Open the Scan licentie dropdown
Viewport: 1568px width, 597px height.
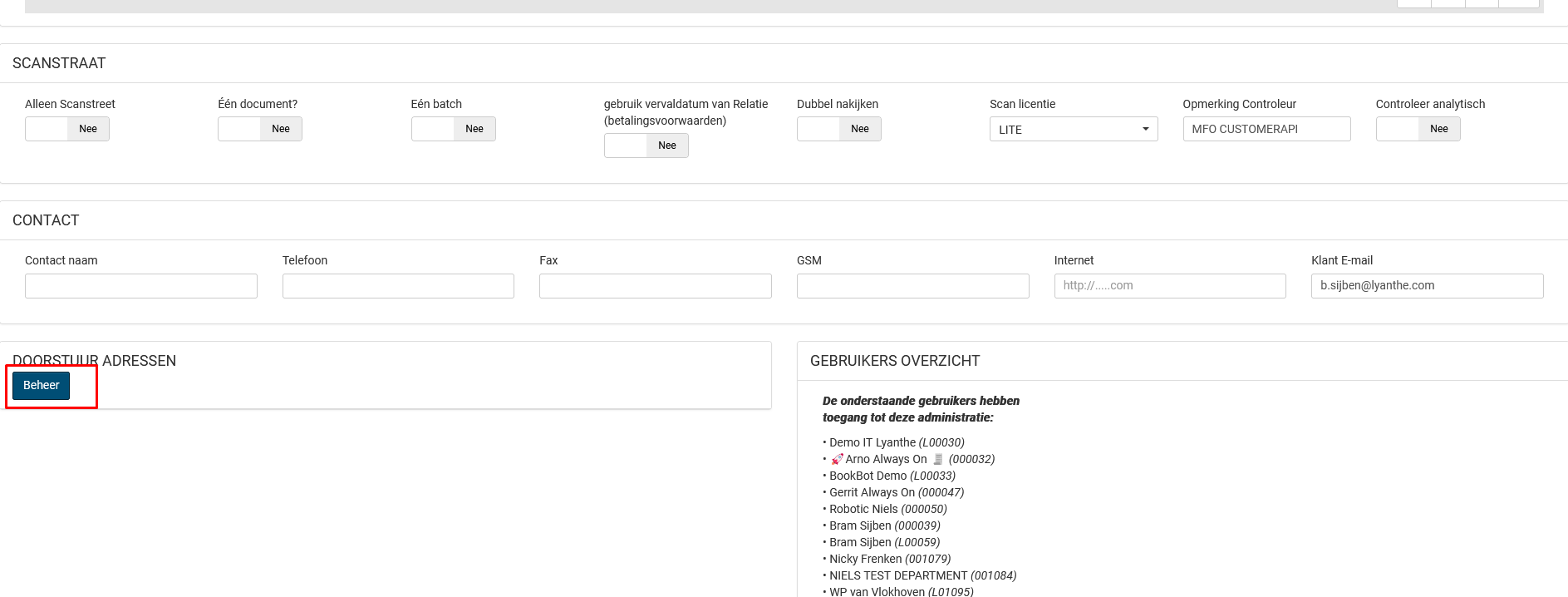1073,130
